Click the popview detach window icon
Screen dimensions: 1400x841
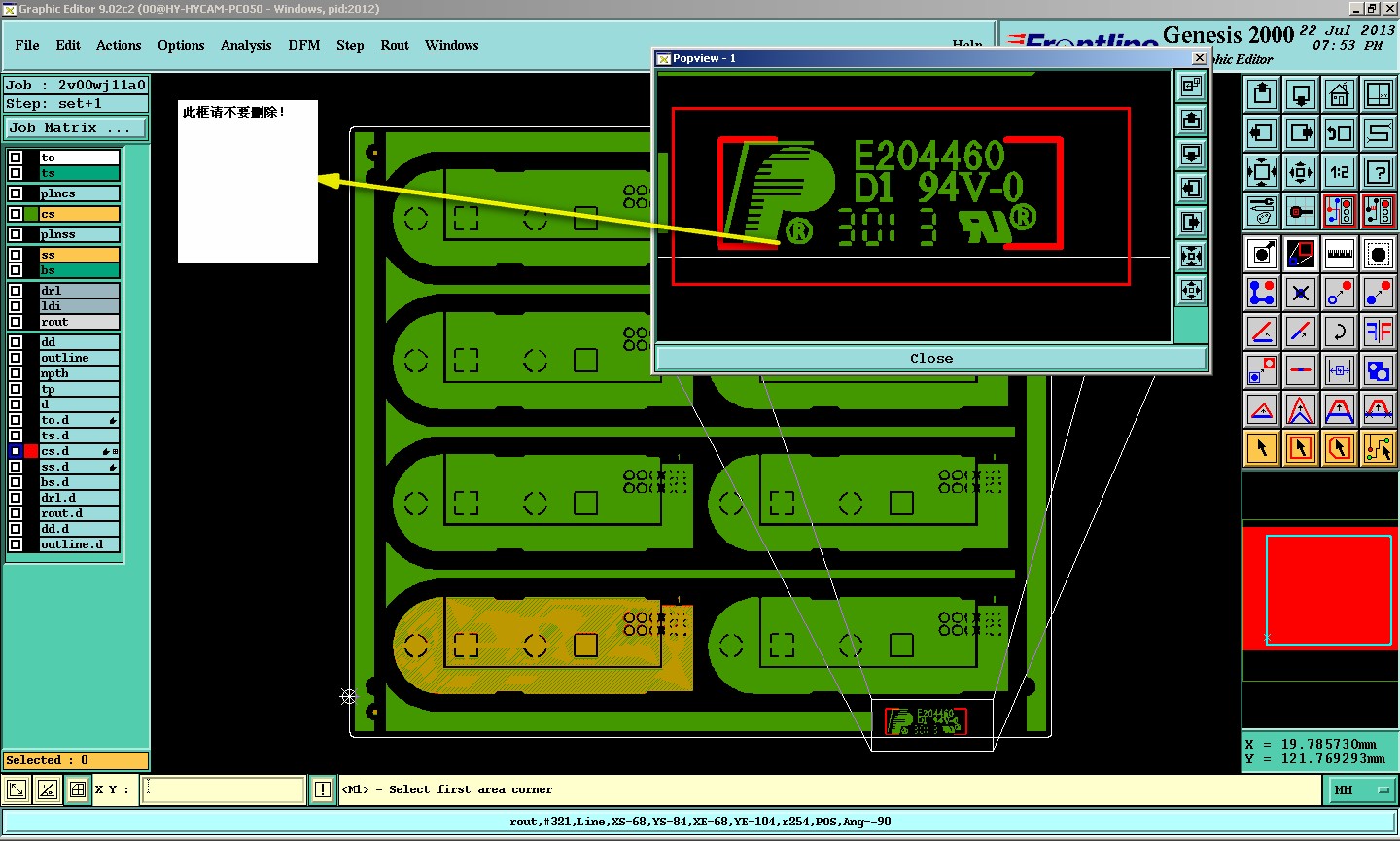(1191, 87)
